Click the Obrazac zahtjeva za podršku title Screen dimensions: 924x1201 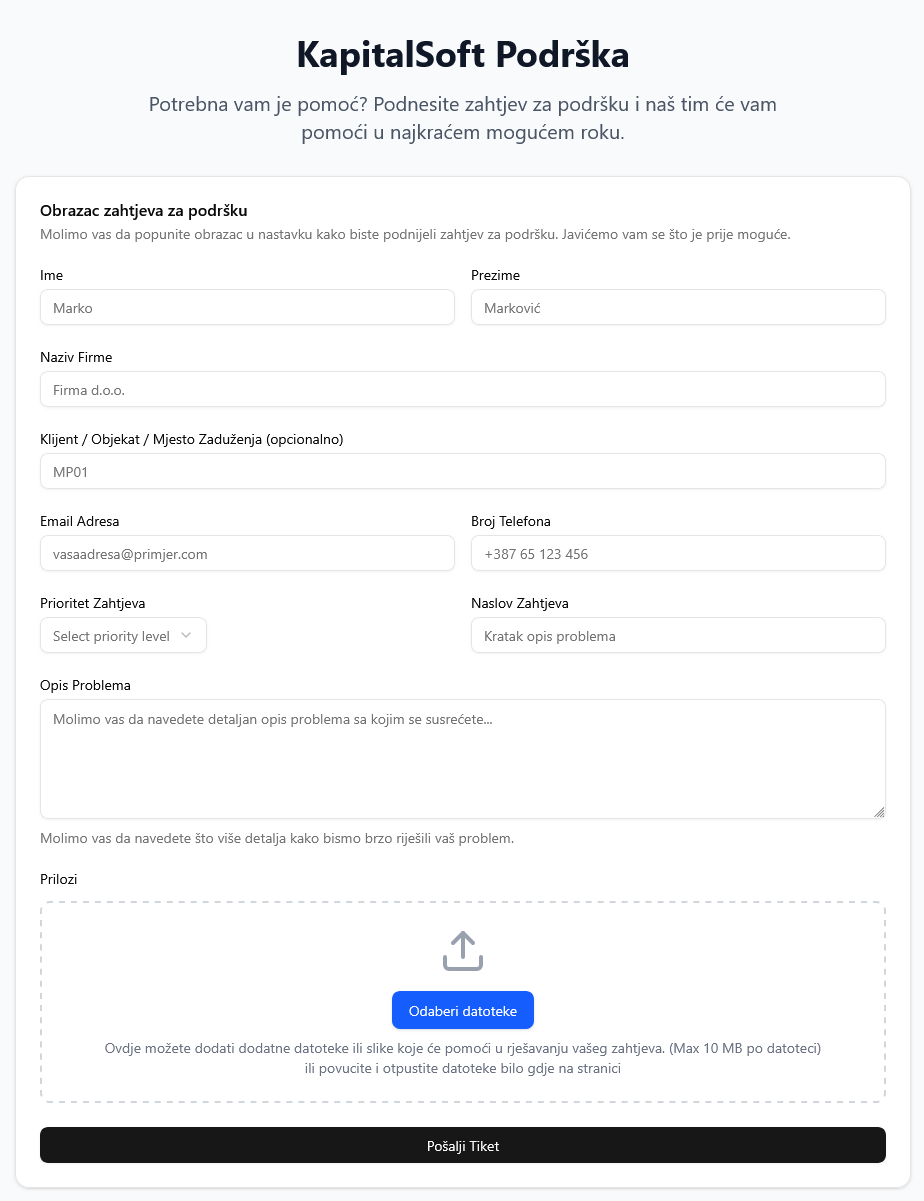click(x=143, y=211)
